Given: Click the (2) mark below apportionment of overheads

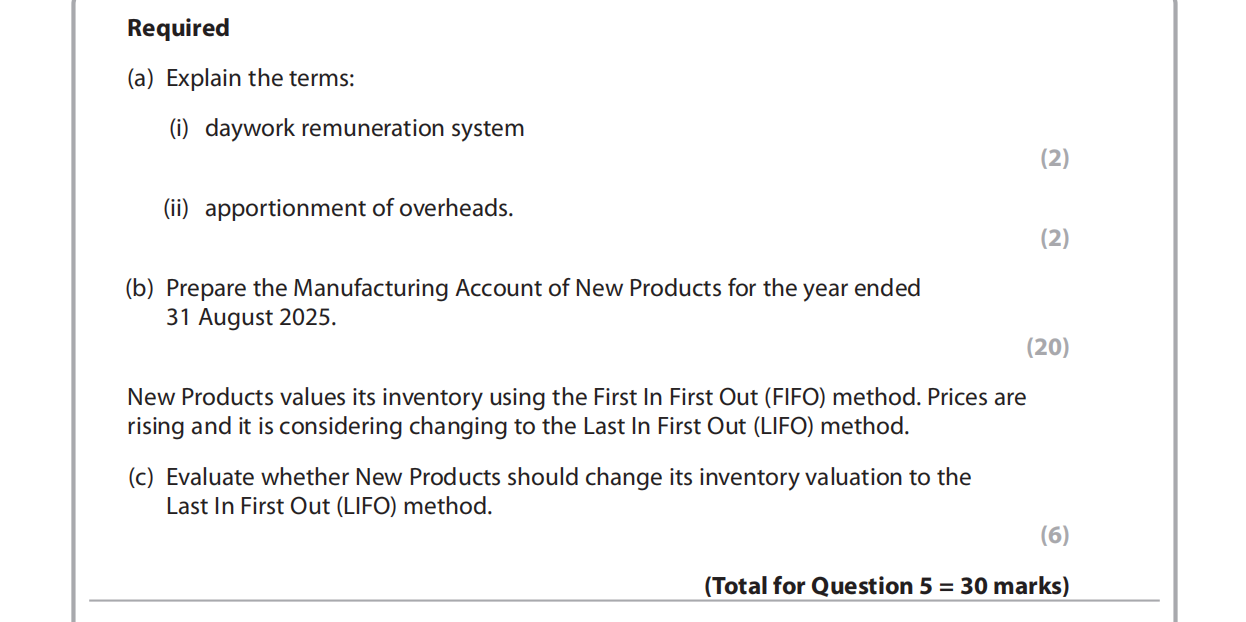Looking at the screenshot, I should (1054, 238).
